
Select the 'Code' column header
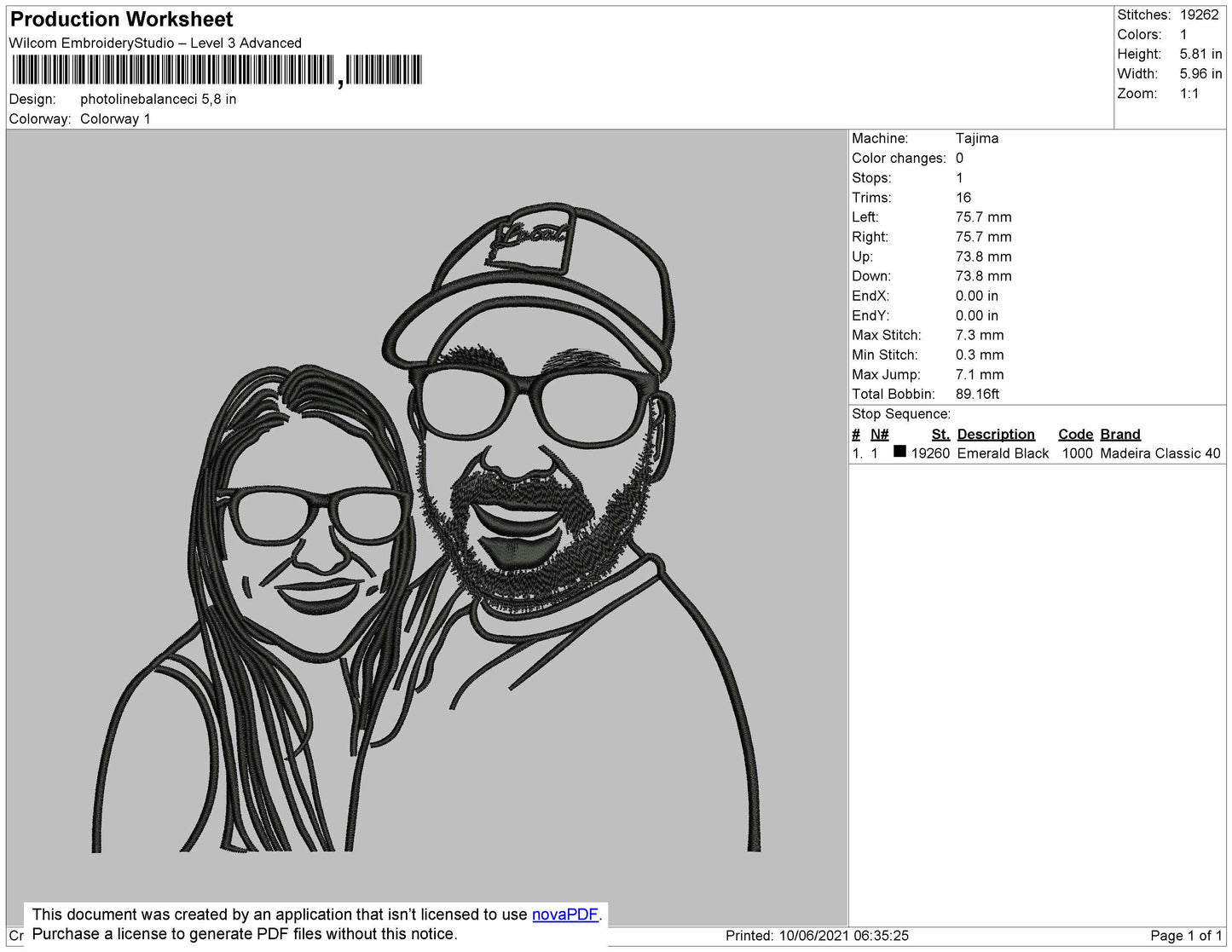1076,435
